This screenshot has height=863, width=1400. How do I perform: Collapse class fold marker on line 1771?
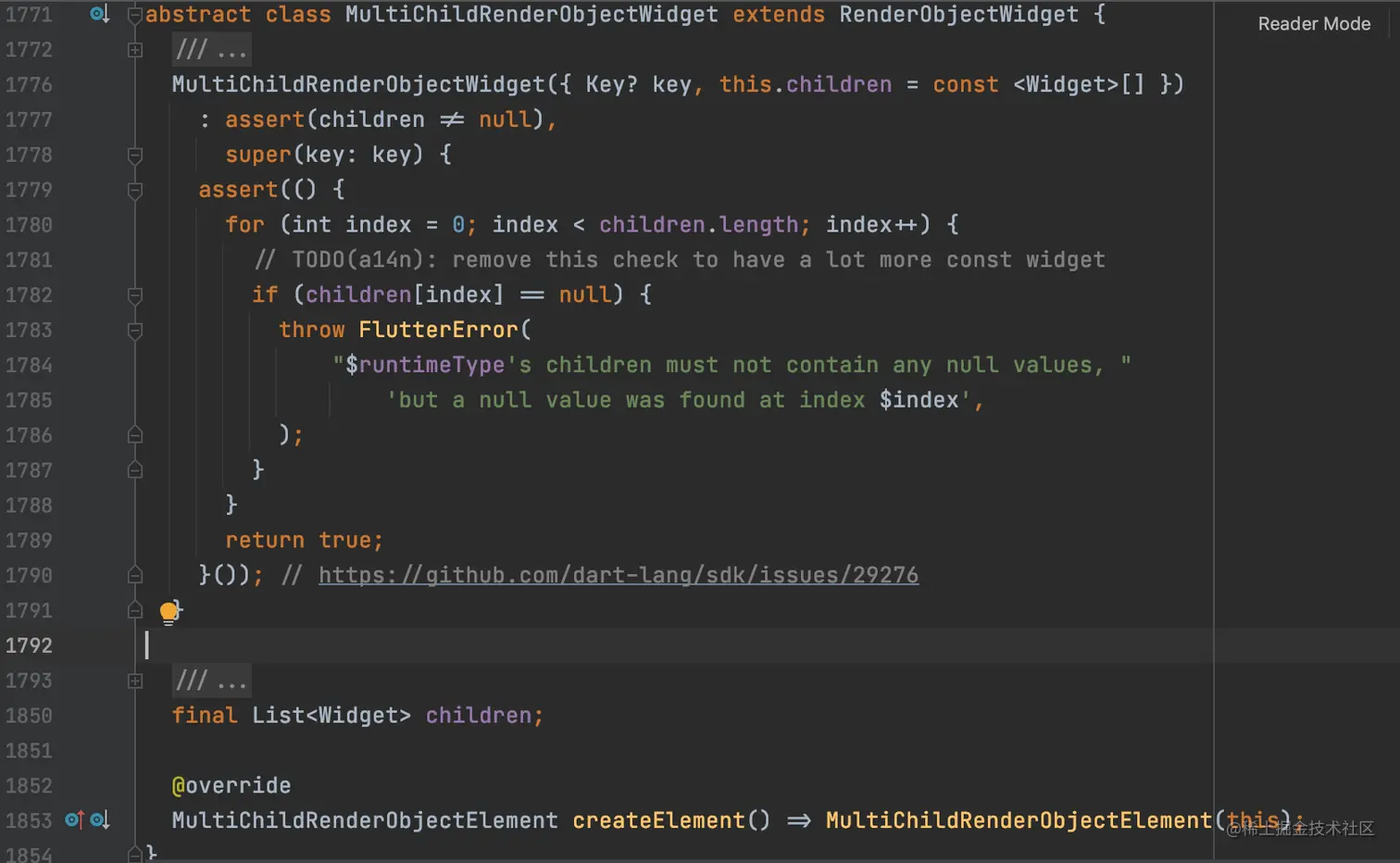click(135, 15)
